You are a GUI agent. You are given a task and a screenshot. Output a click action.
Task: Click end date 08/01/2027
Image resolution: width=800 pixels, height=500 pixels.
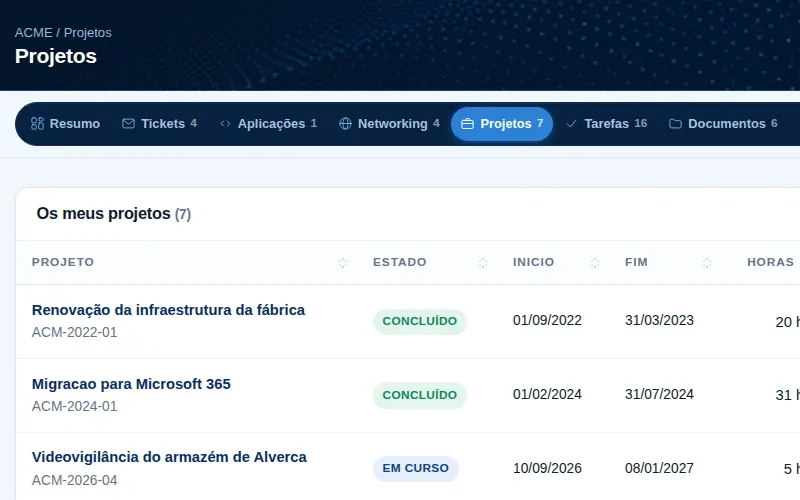click(x=659, y=468)
